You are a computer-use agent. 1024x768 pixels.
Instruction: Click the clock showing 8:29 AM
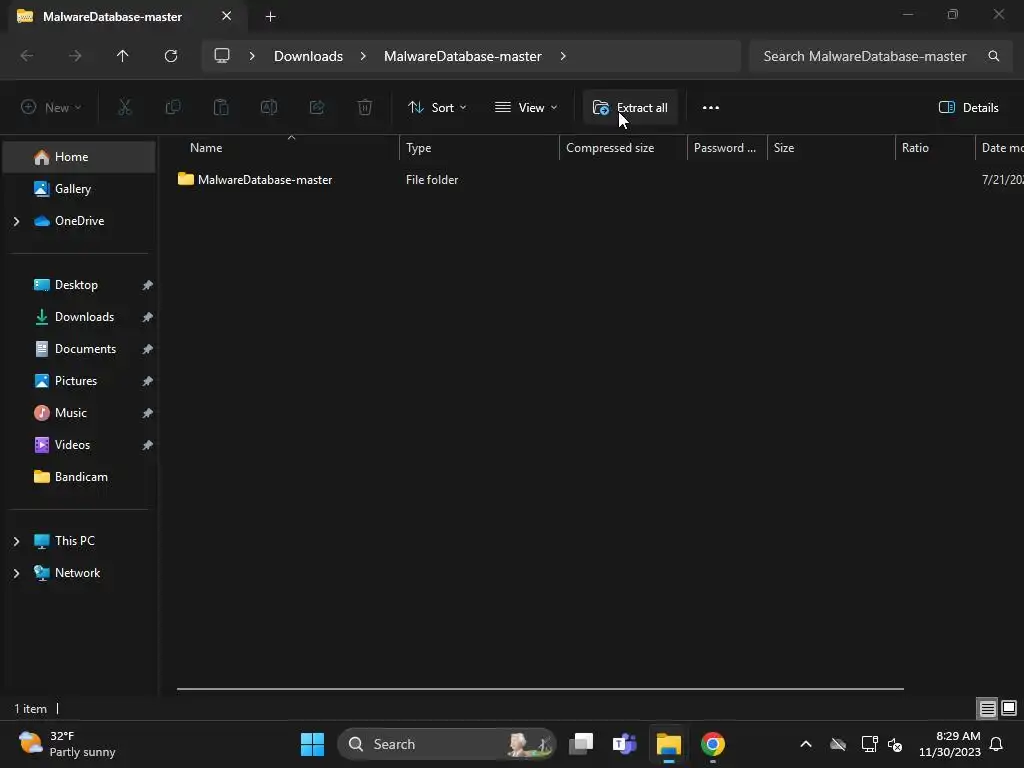pyautogui.click(x=950, y=744)
